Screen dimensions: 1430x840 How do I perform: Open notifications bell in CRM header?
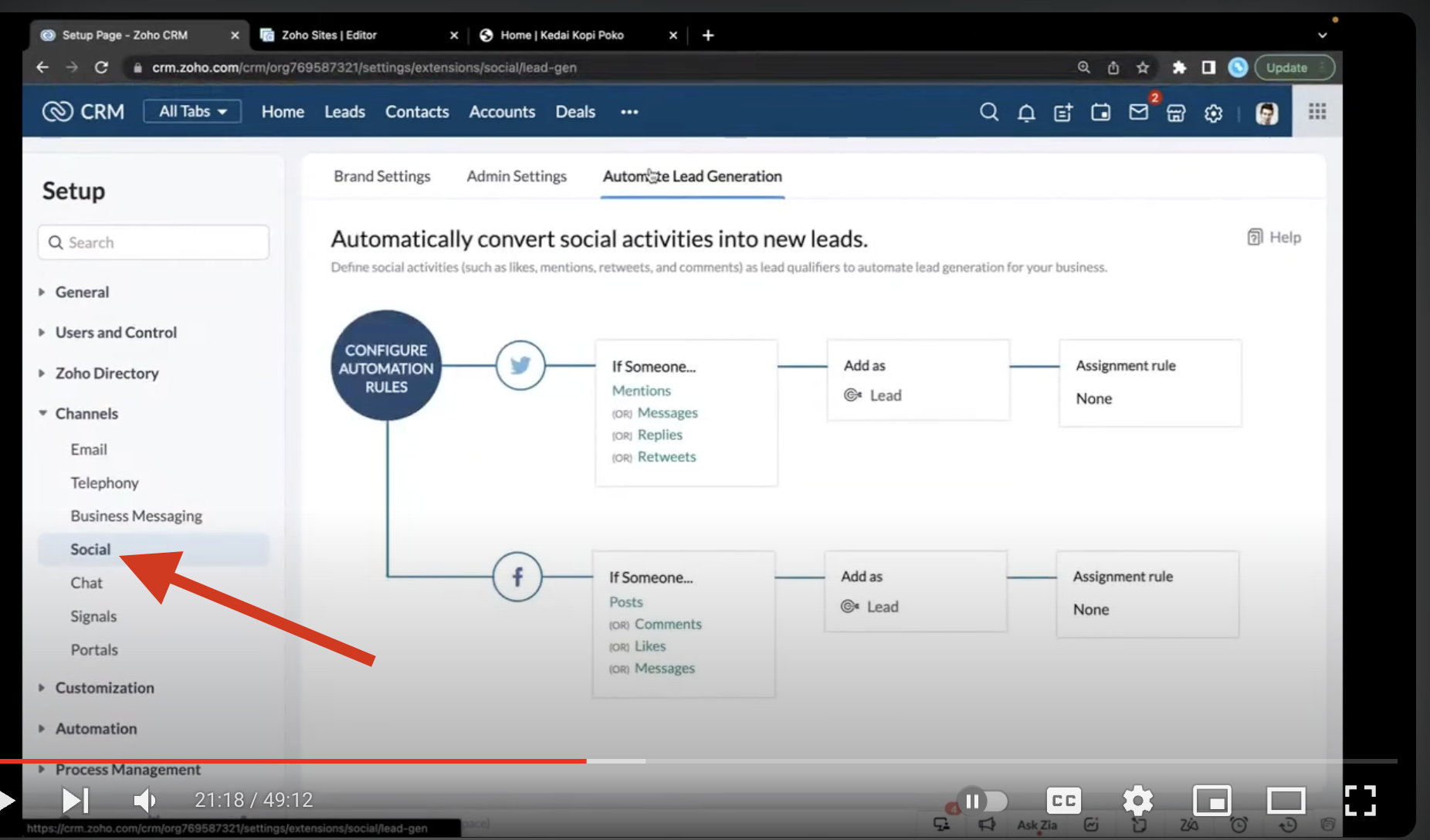(1026, 113)
